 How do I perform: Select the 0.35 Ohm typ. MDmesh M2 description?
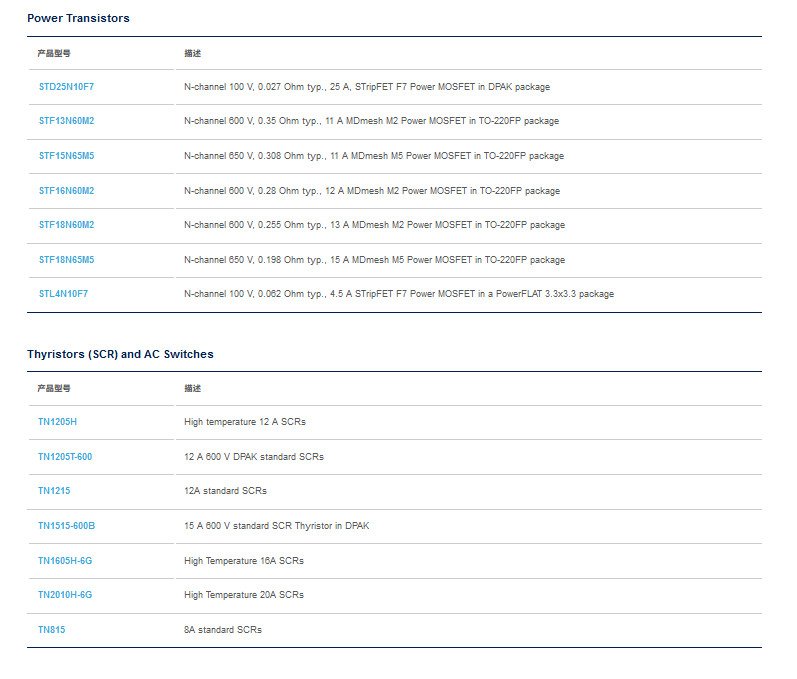(372, 121)
